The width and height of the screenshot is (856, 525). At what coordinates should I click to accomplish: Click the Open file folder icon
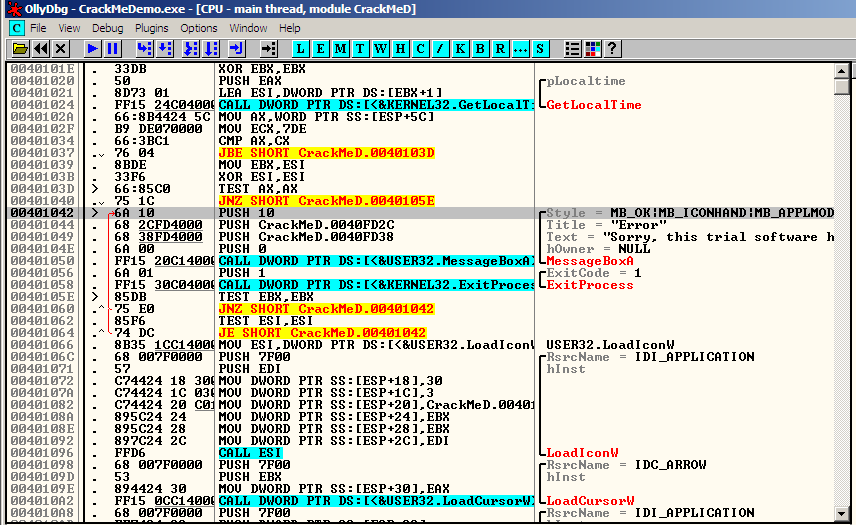[19, 48]
